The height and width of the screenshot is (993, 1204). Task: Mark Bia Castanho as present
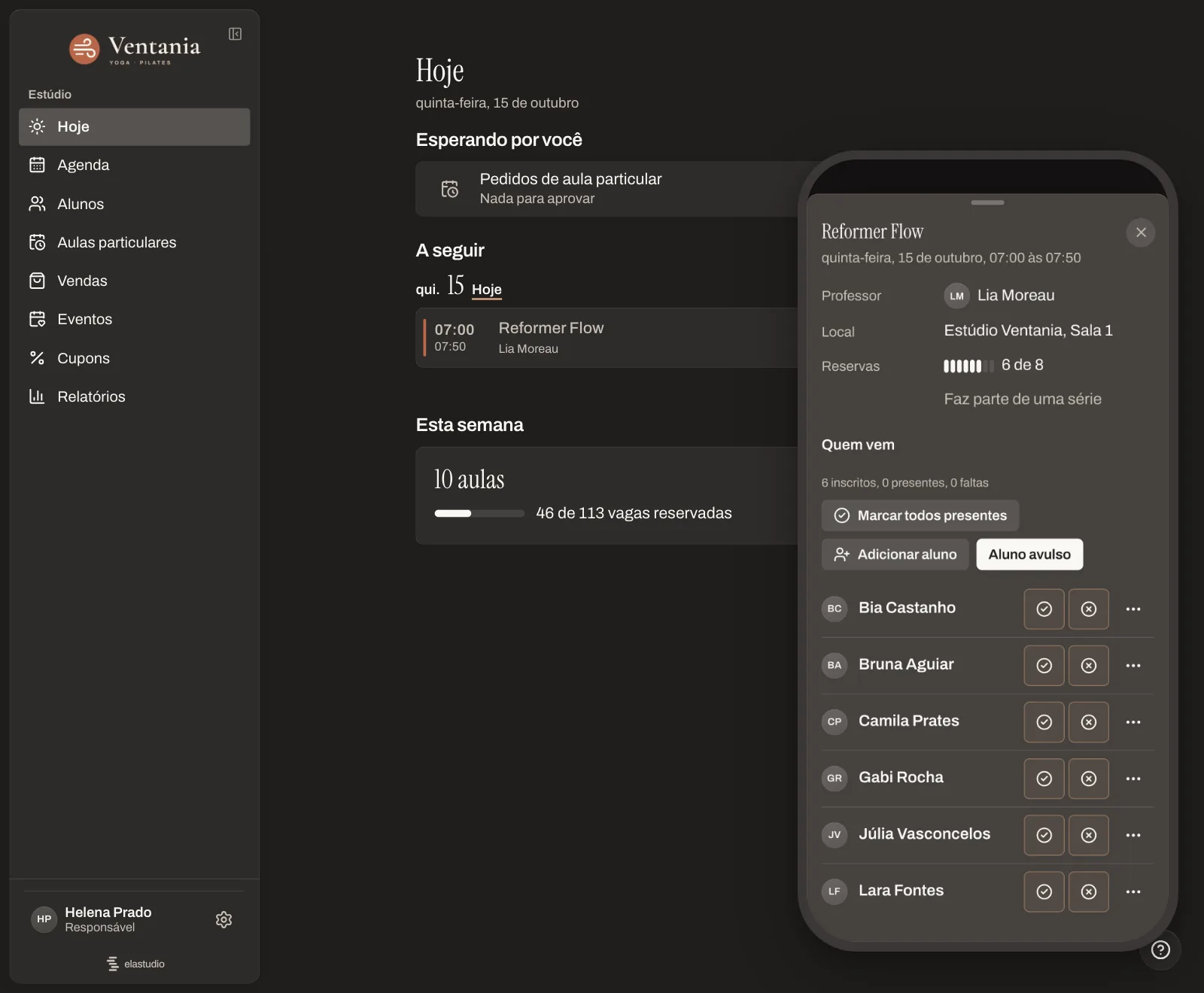(1044, 609)
